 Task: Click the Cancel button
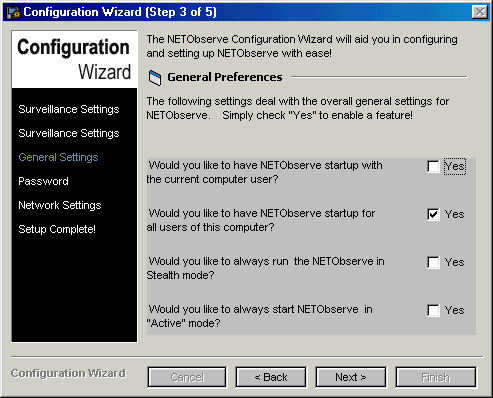[187, 377]
